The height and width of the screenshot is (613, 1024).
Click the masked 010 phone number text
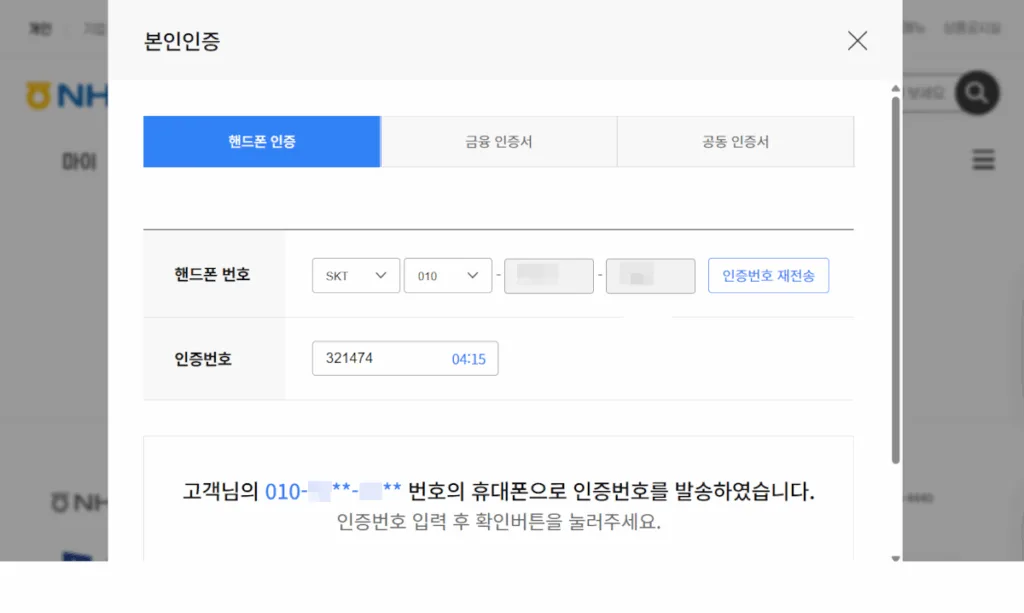pyautogui.click(x=333, y=491)
